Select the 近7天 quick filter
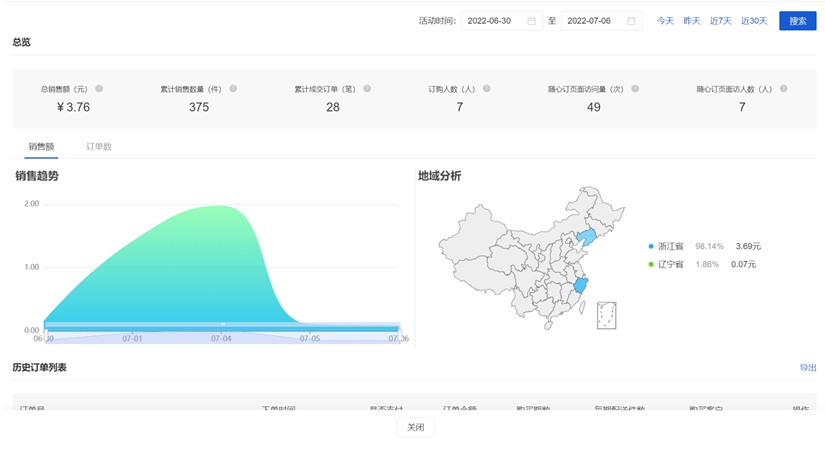 (720, 21)
